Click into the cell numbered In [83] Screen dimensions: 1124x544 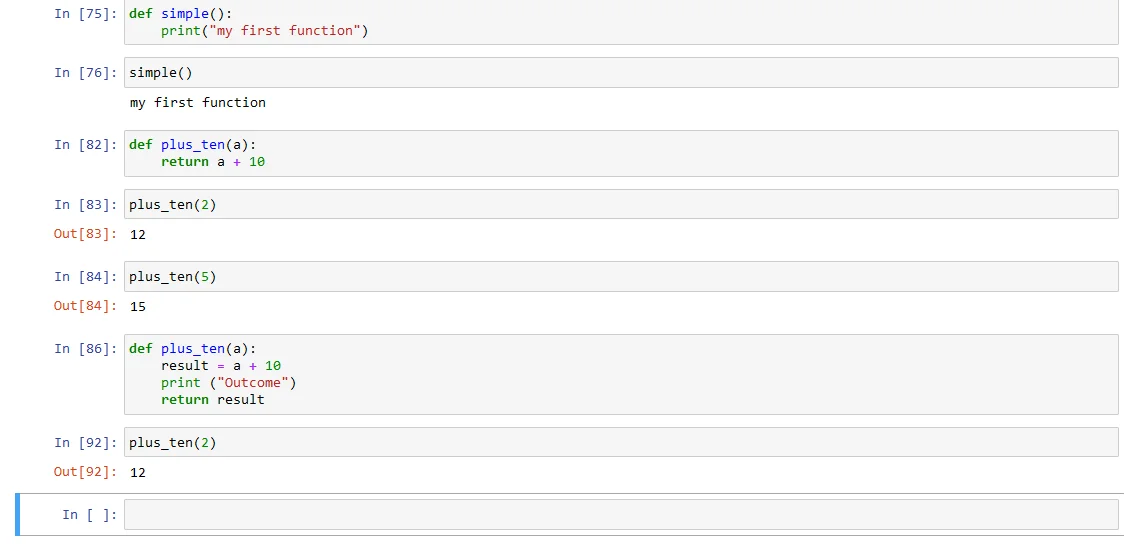pyautogui.click(x=620, y=205)
